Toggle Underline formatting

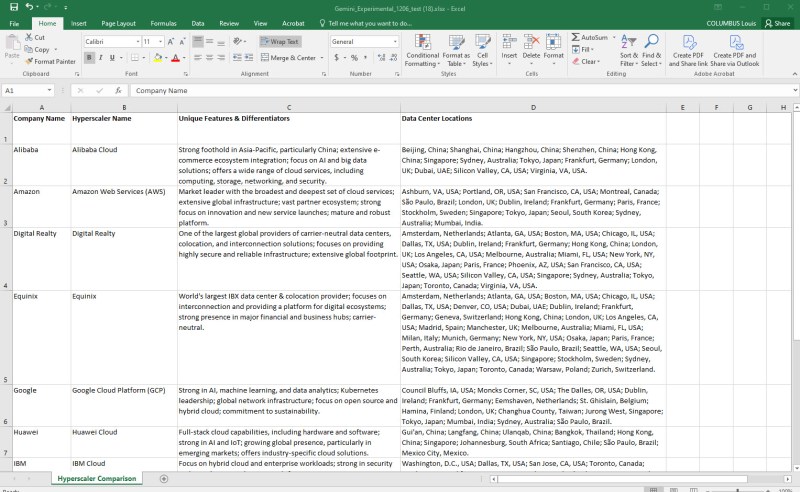pos(112,58)
